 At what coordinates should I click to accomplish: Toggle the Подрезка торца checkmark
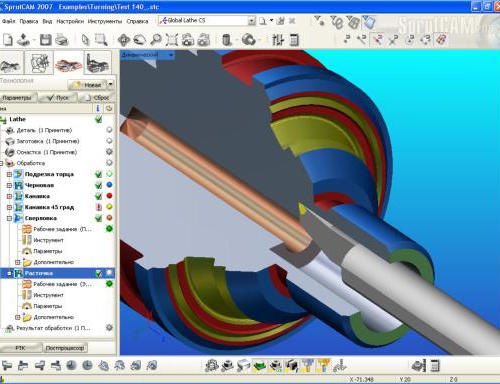98,174
